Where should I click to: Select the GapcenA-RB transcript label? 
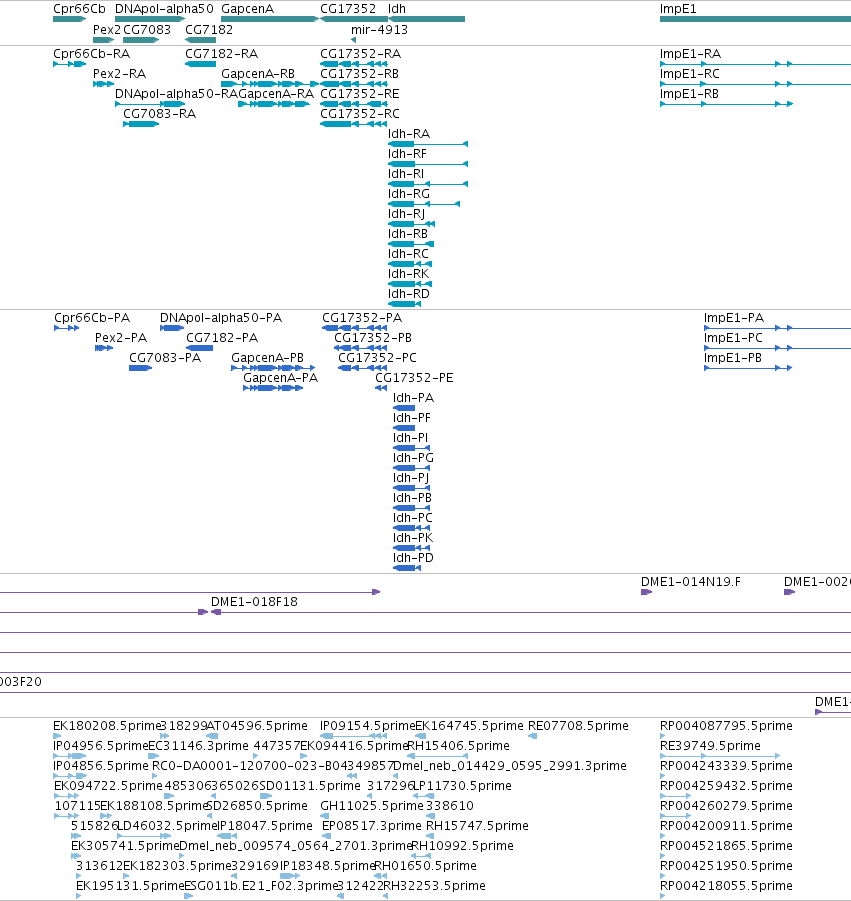[258, 74]
